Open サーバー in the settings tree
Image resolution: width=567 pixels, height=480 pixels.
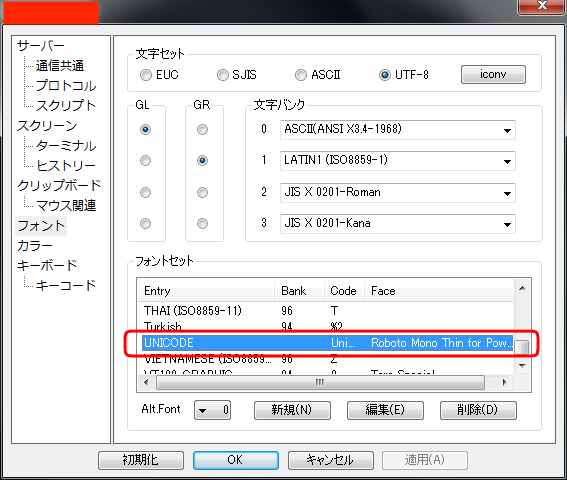click(x=40, y=46)
